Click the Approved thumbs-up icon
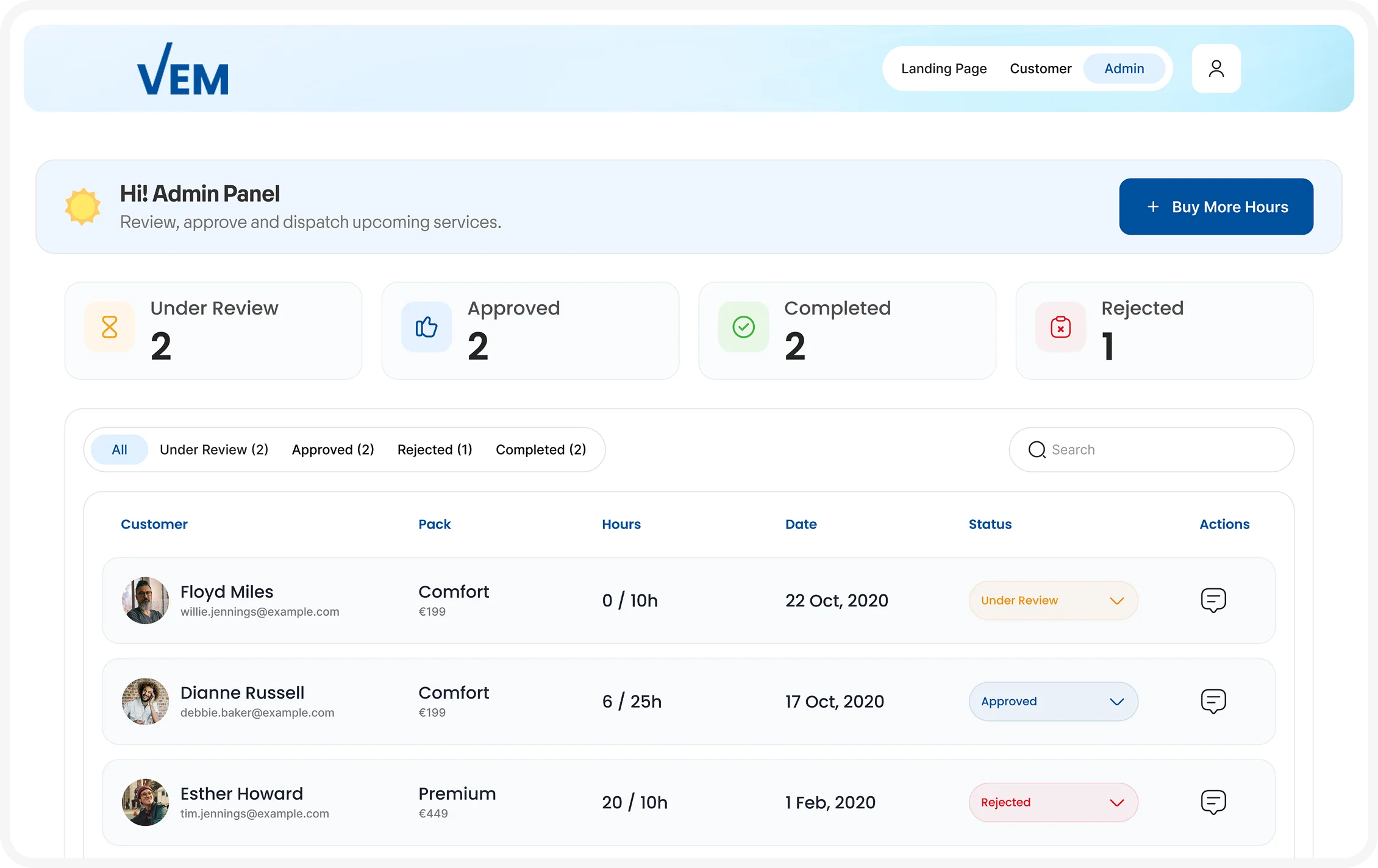 (426, 327)
